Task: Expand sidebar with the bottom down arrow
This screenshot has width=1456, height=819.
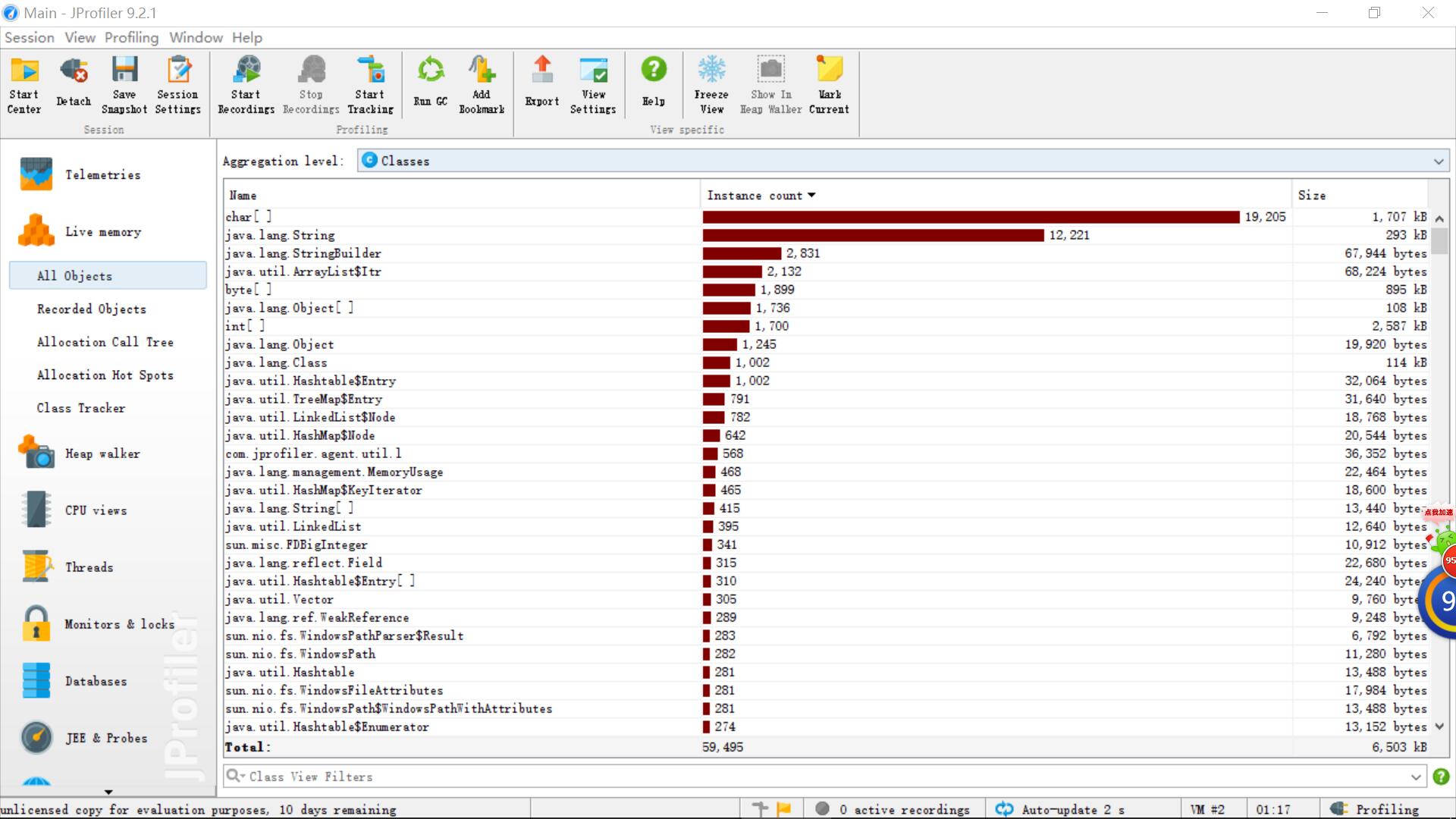Action: 108,791
